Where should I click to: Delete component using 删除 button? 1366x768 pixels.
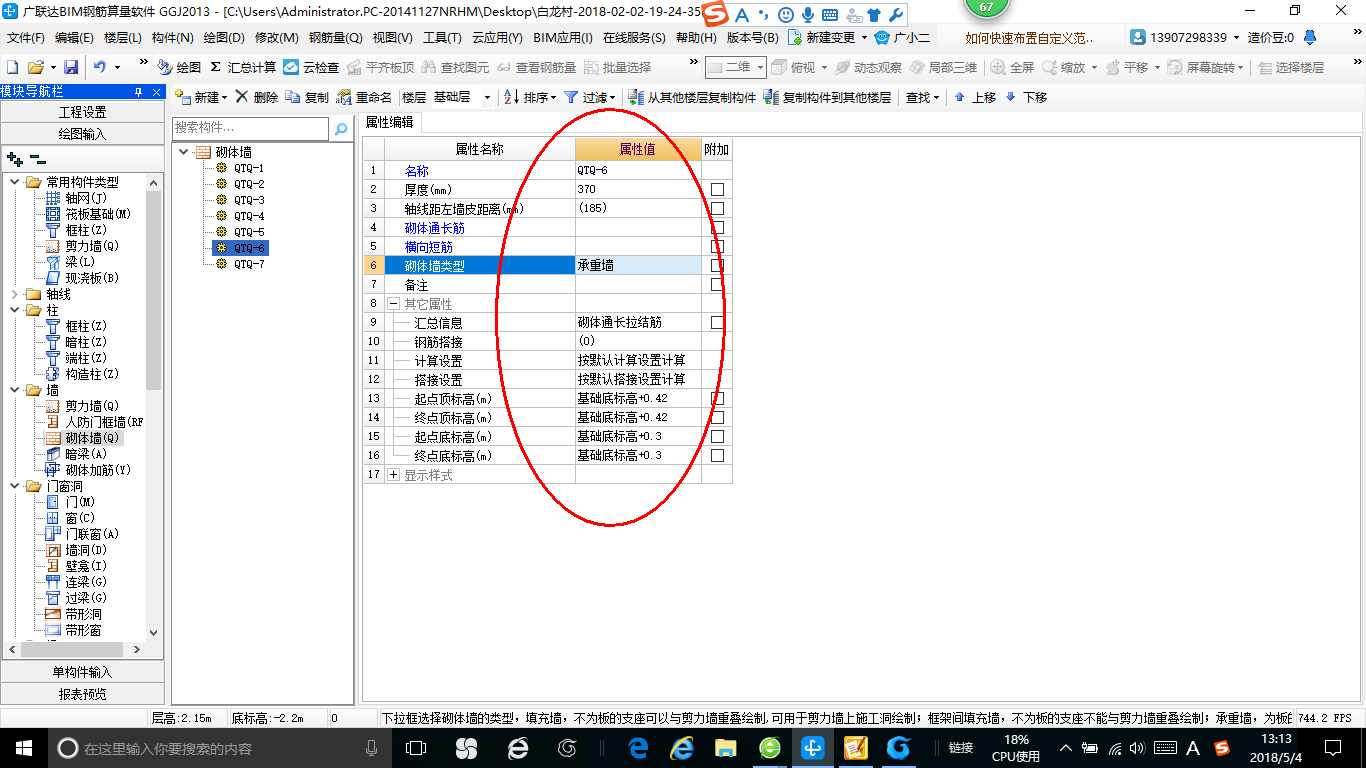257,97
